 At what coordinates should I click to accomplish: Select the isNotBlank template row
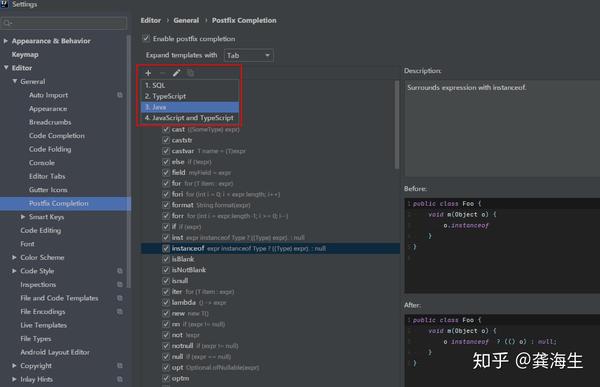(271, 270)
